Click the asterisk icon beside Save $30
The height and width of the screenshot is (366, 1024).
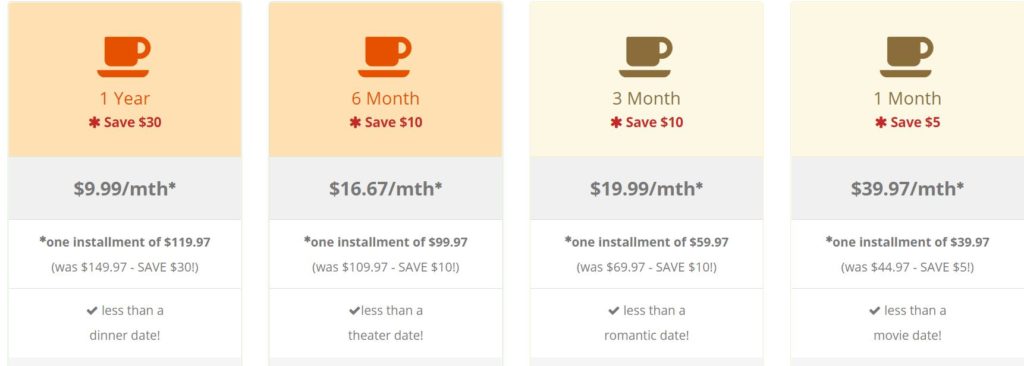[x=94, y=122]
